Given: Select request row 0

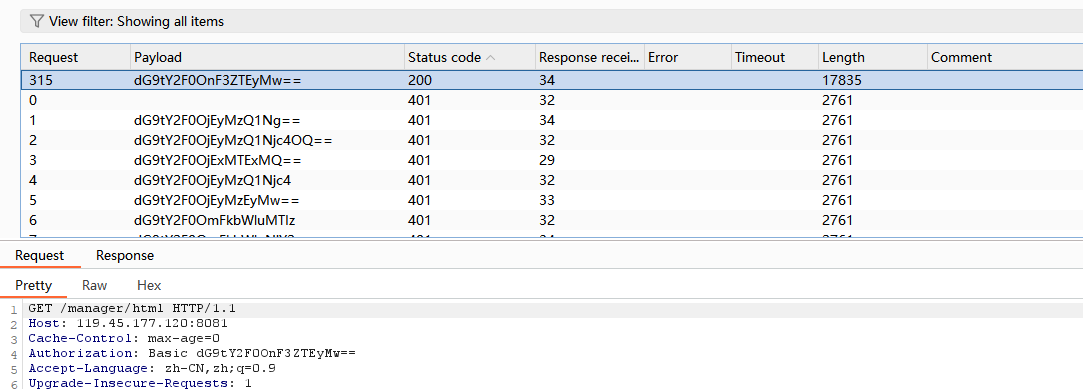Looking at the screenshot, I should (x=552, y=100).
